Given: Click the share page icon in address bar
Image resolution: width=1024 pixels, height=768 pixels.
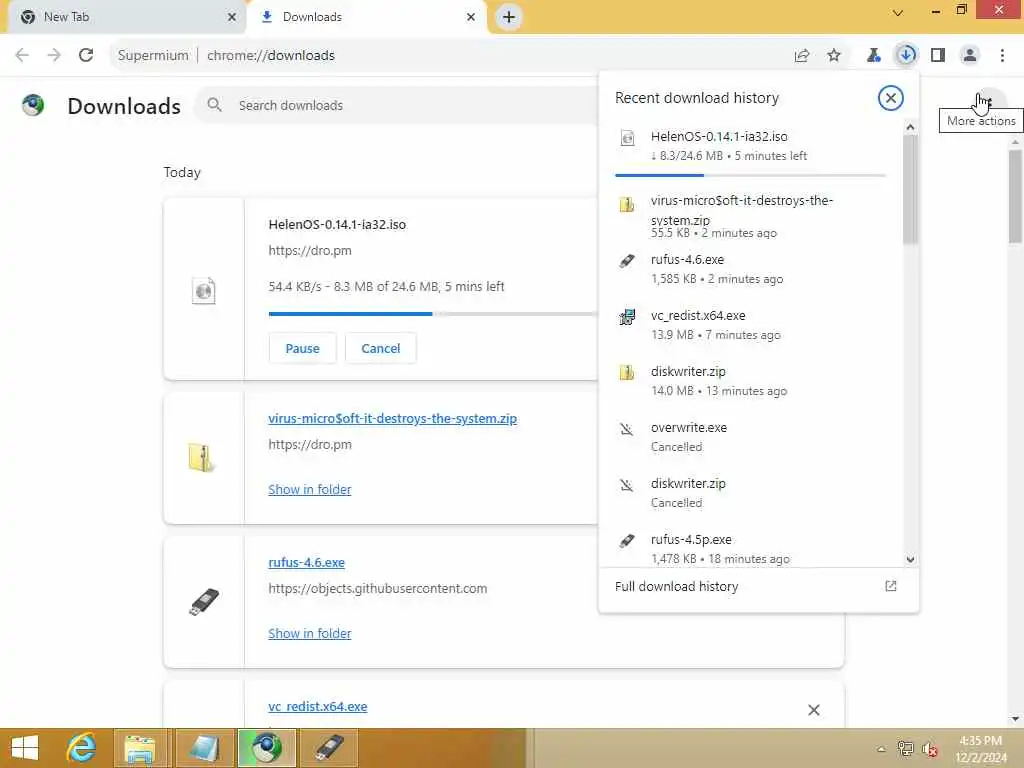Looking at the screenshot, I should (x=802, y=56).
